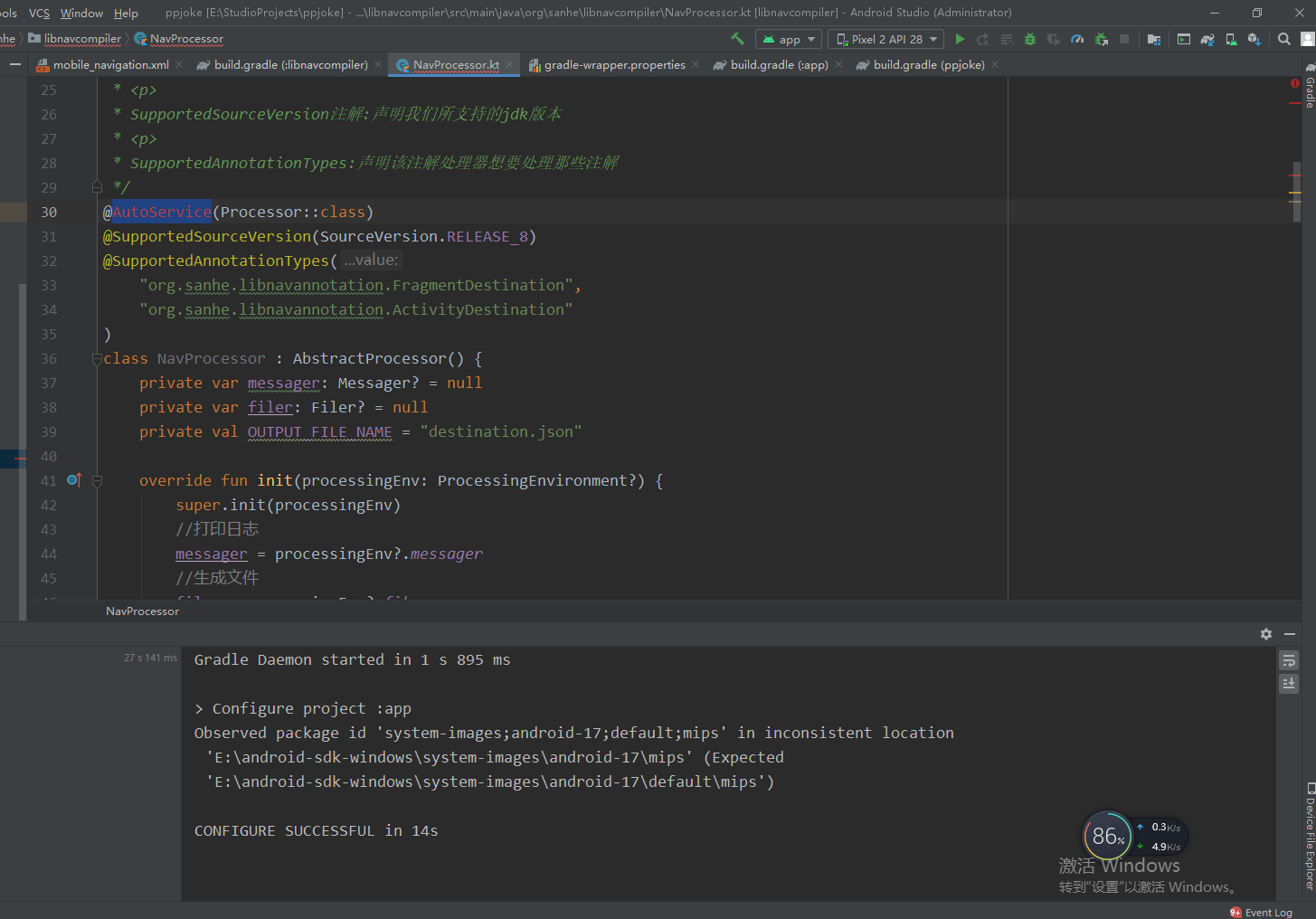
Task: Collapse the comment block fold at line 29
Action: (x=97, y=187)
